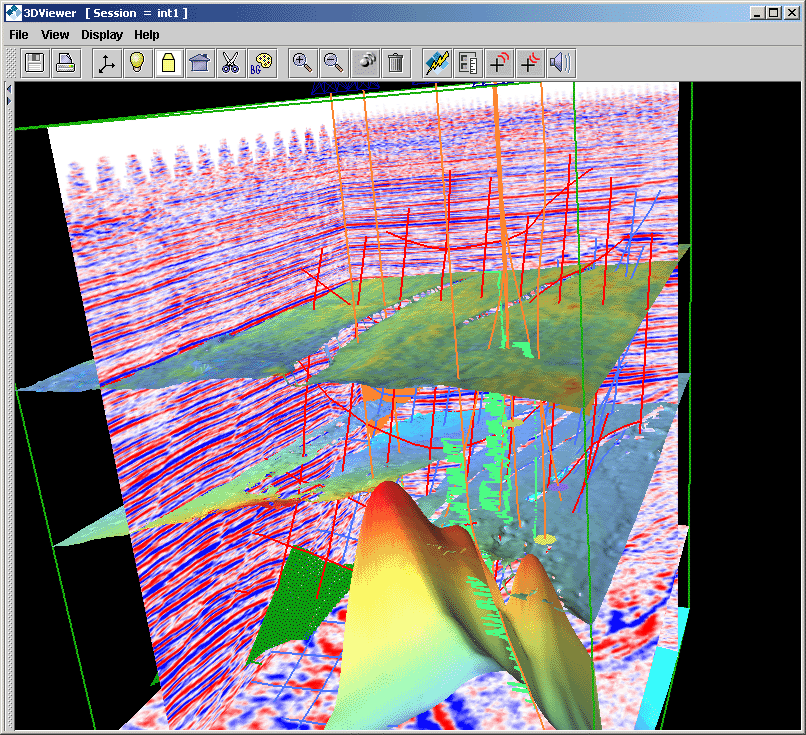The height and width of the screenshot is (735, 806).
Task: Open the Help menu
Action: pos(147,35)
